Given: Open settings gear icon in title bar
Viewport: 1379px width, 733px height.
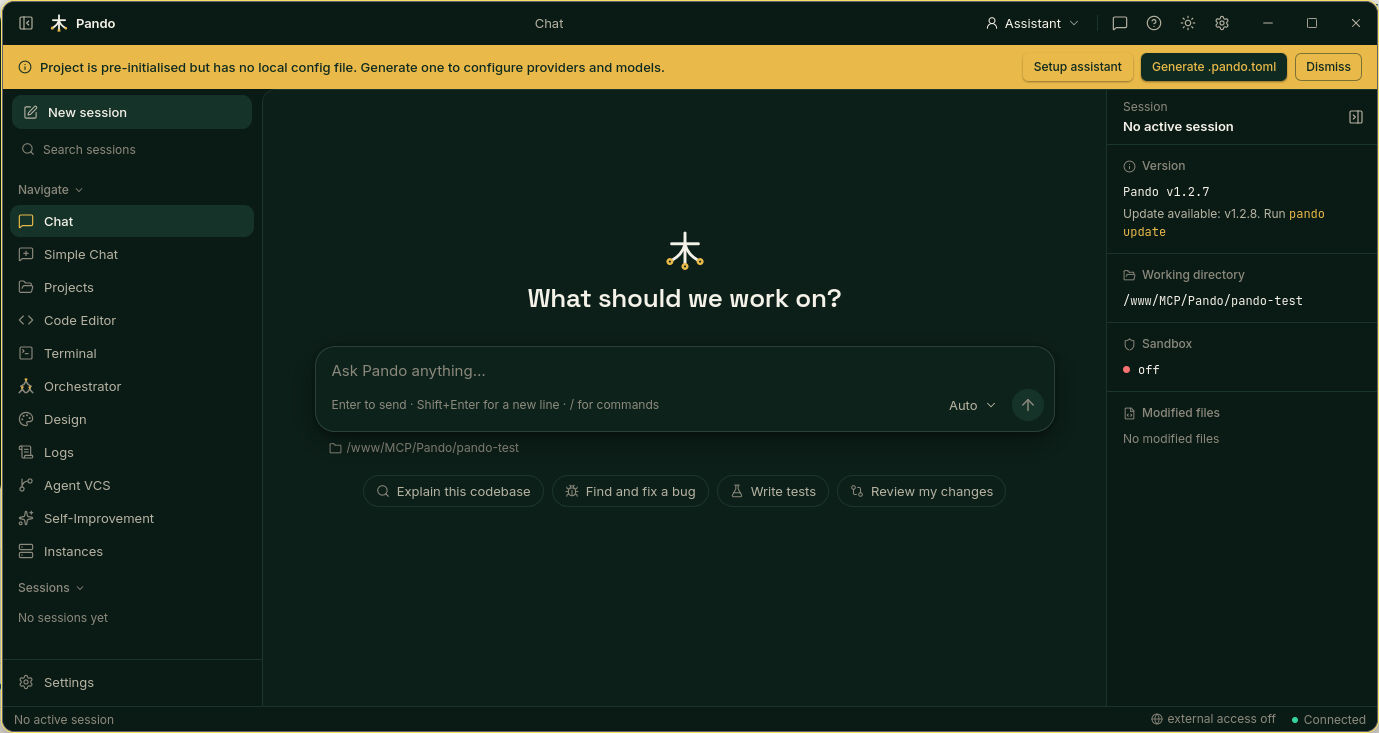Looking at the screenshot, I should [1222, 23].
